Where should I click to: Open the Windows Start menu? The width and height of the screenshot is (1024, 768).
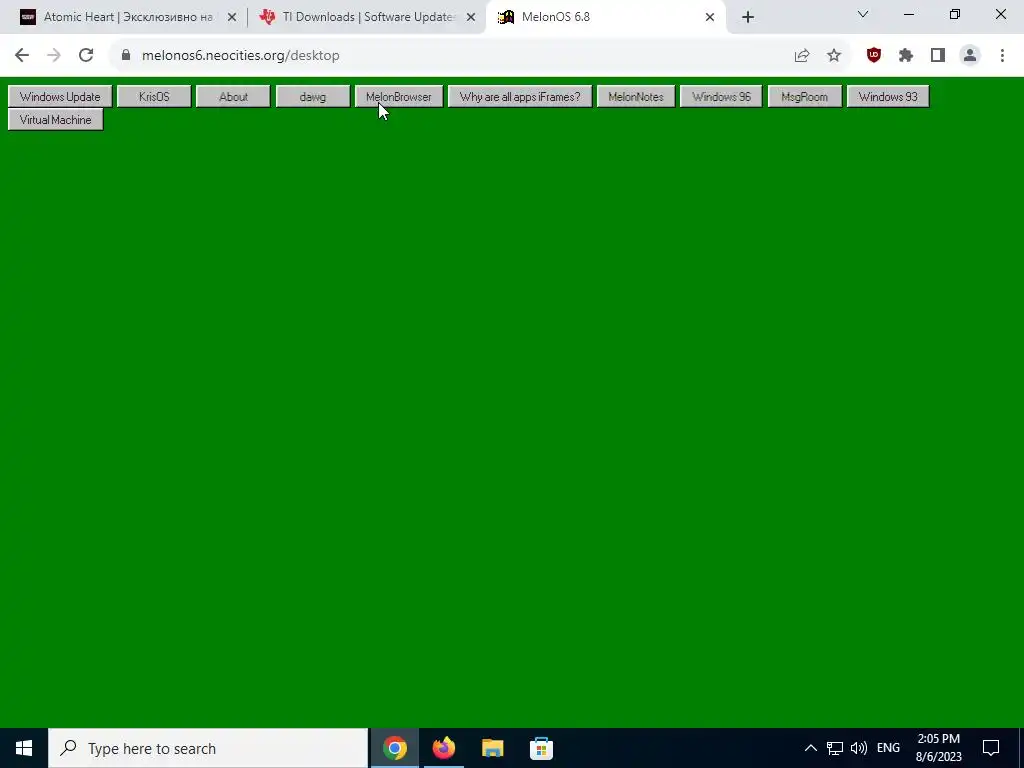point(24,748)
